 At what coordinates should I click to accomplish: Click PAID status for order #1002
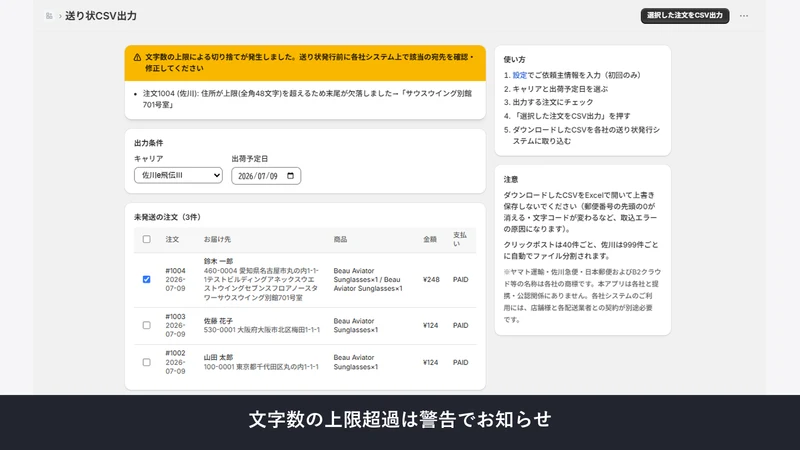tap(460, 362)
